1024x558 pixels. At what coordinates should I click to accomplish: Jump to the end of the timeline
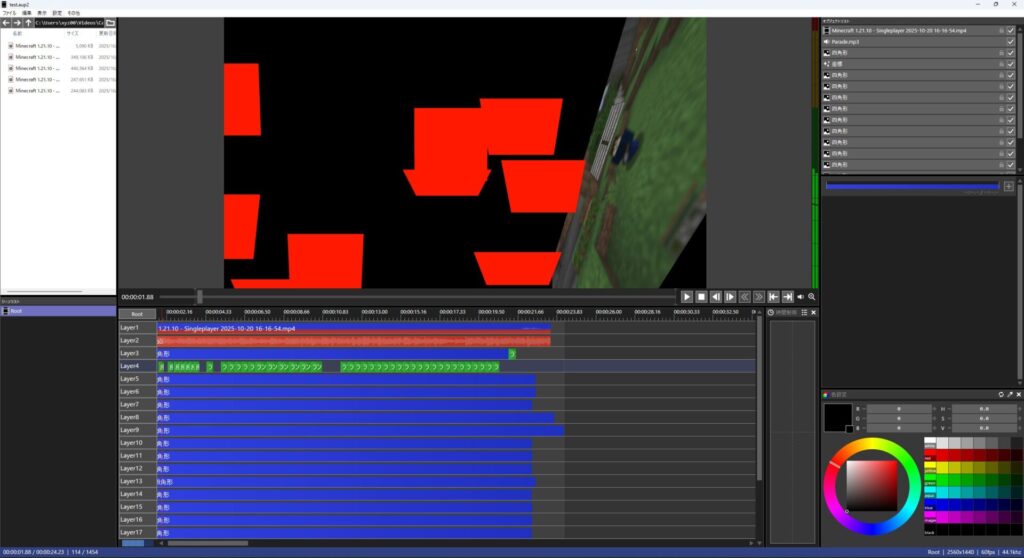click(x=787, y=297)
